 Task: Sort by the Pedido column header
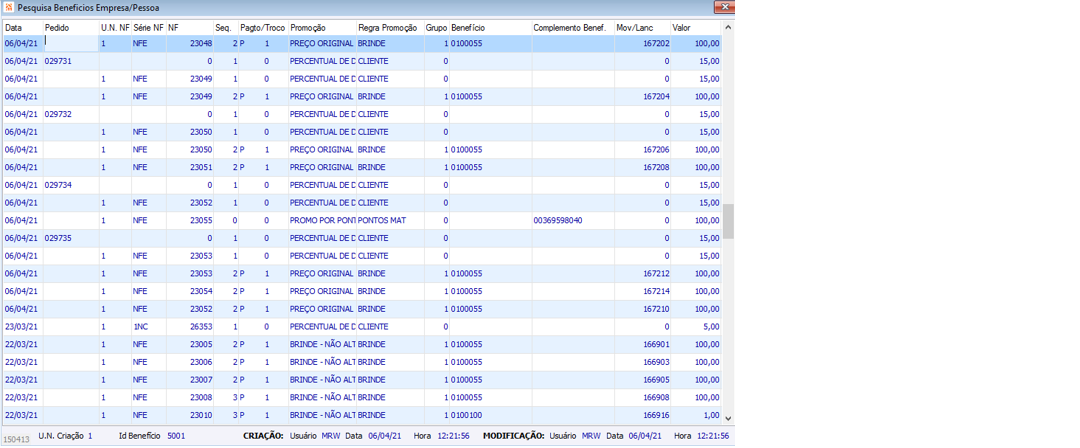click(x=71, y=28)
